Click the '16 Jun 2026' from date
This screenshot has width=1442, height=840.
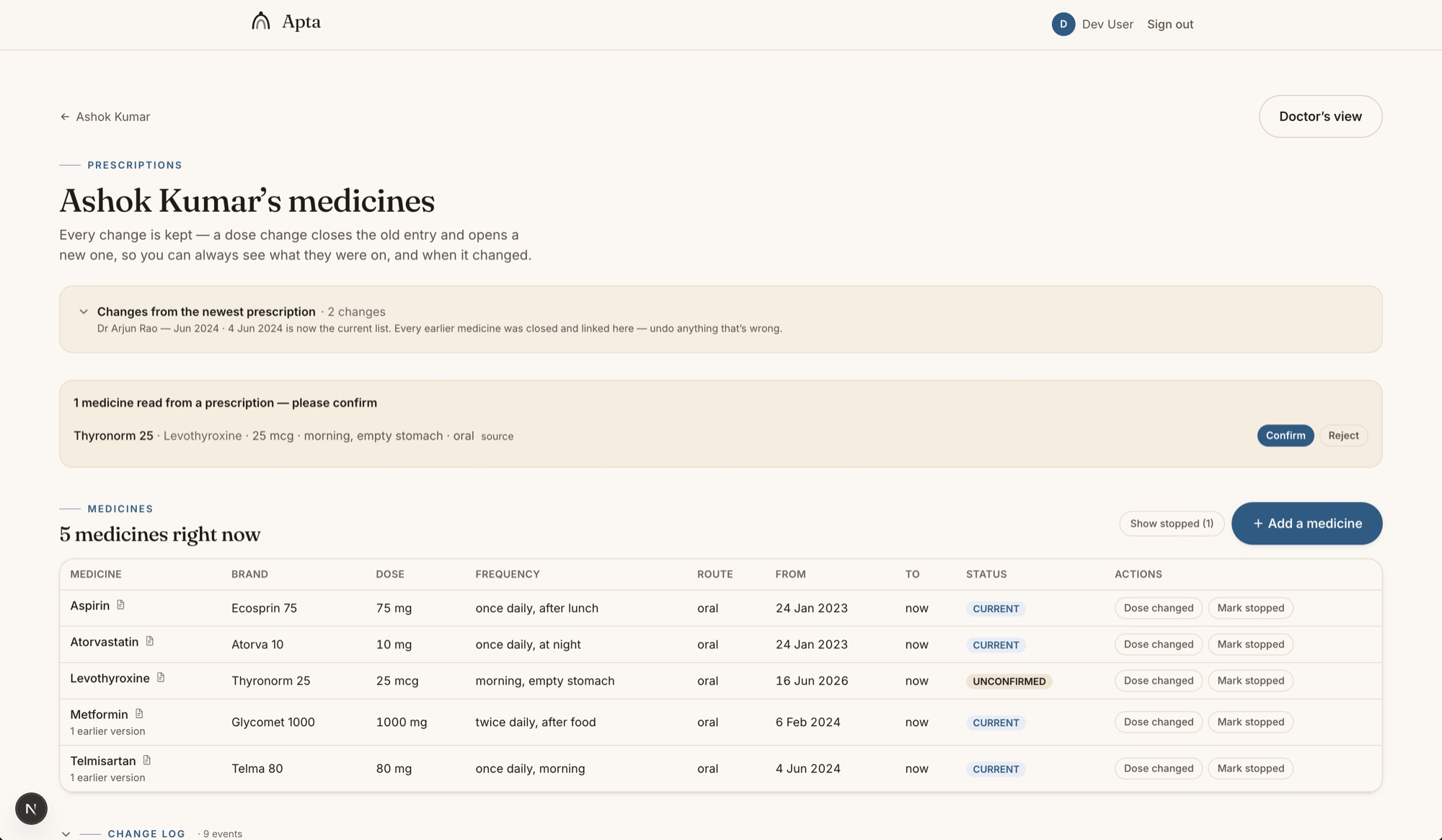pyautogui.click(x=812, y=681)
